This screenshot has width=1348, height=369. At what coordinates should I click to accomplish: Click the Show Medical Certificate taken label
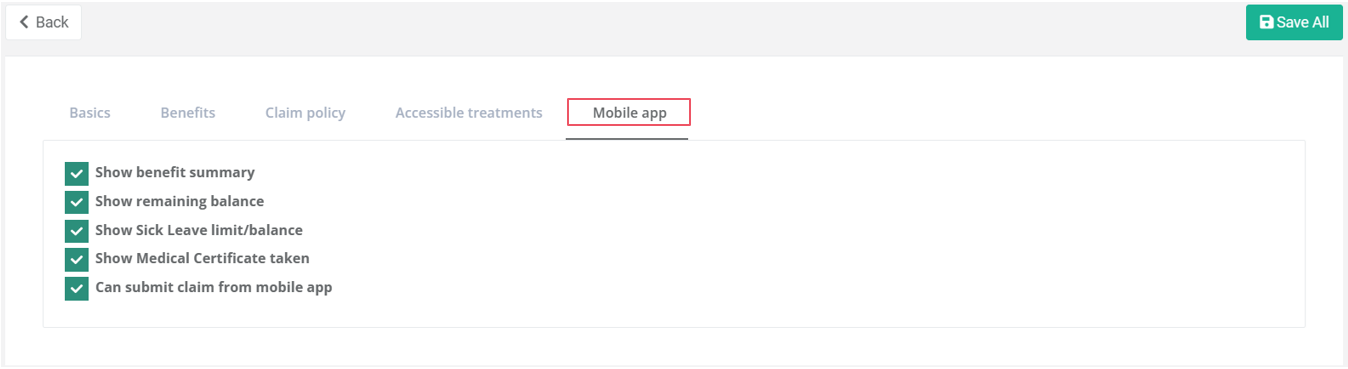202,258
